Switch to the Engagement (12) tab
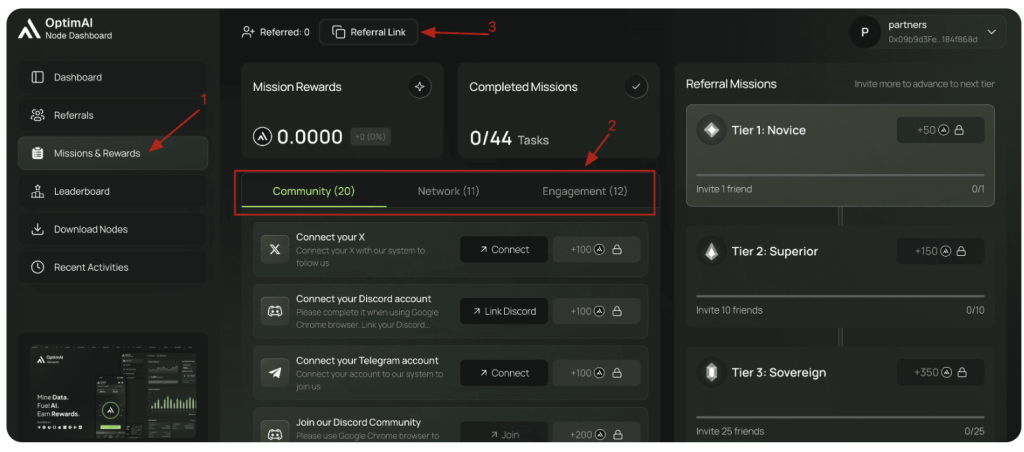Image resolution: width=1024 pixels, height=452 pixels. 584,191
